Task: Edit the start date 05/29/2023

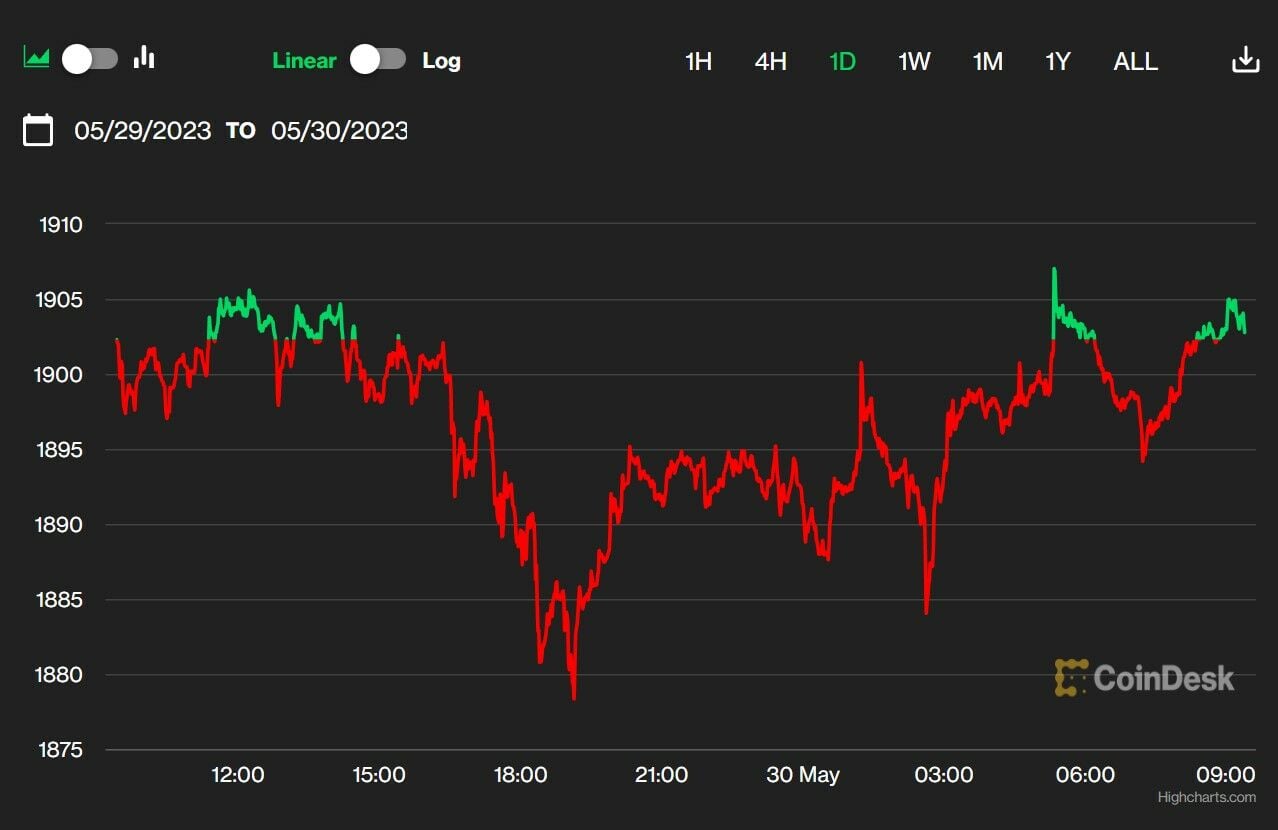Action: coord(143,131)
